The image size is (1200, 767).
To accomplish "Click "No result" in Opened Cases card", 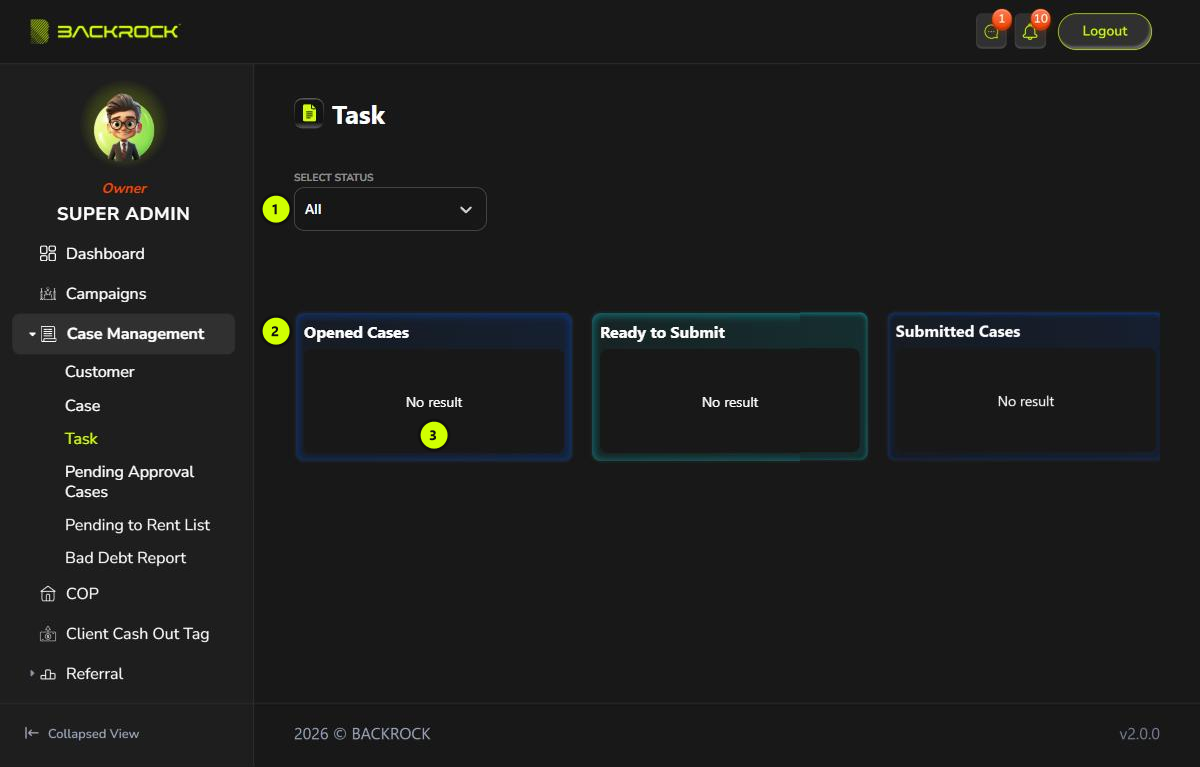I will 434,402.
